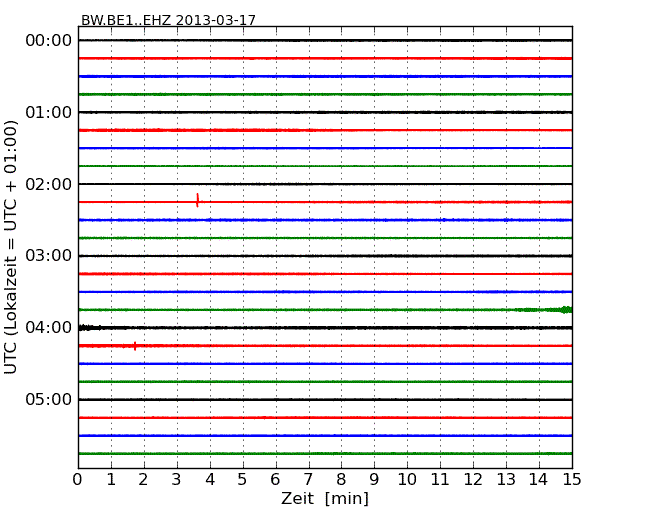Click the red spike on the 04:15 trace

pos(135,346)
